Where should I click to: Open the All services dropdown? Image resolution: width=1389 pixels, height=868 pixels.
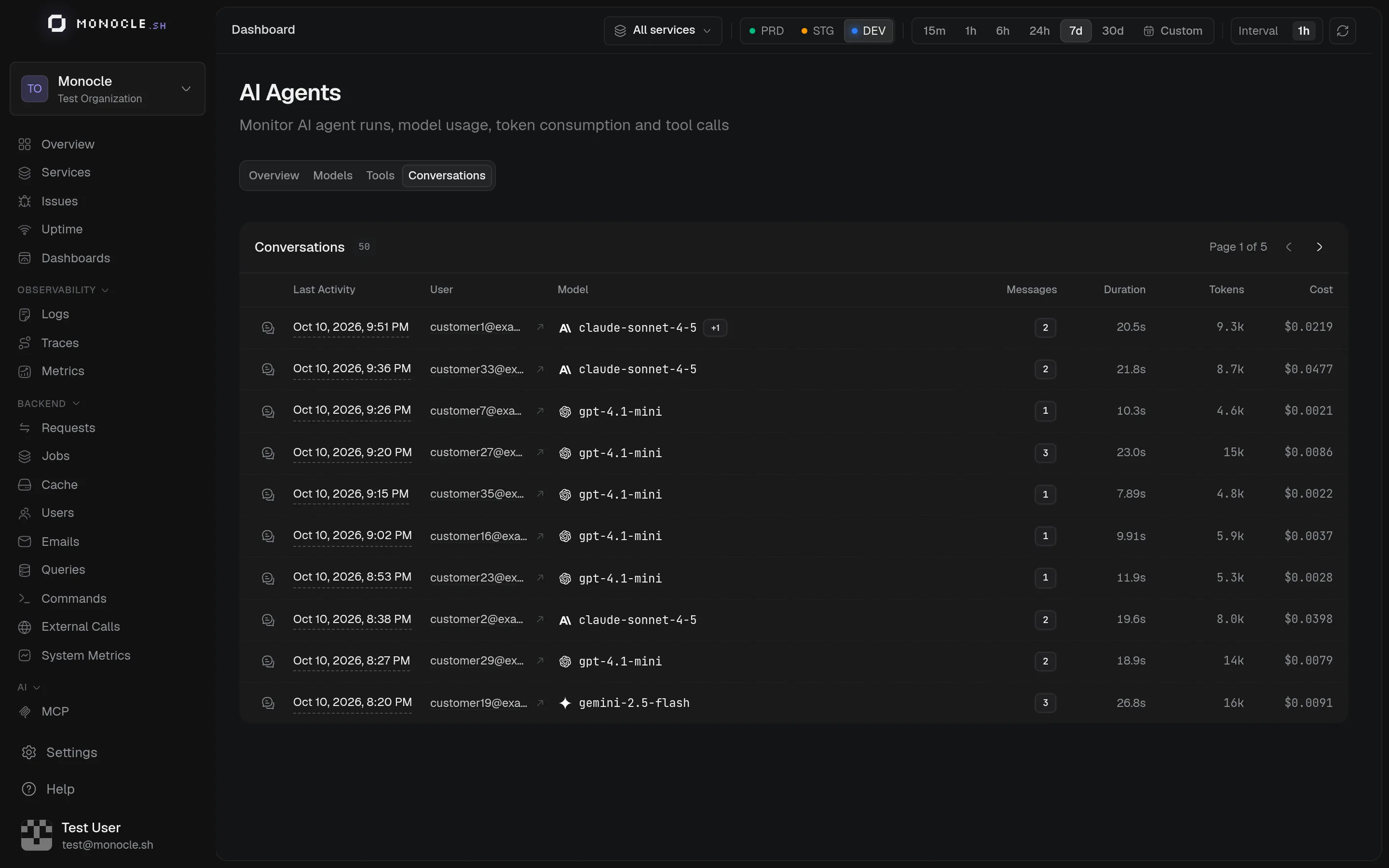tap(663, 30)
